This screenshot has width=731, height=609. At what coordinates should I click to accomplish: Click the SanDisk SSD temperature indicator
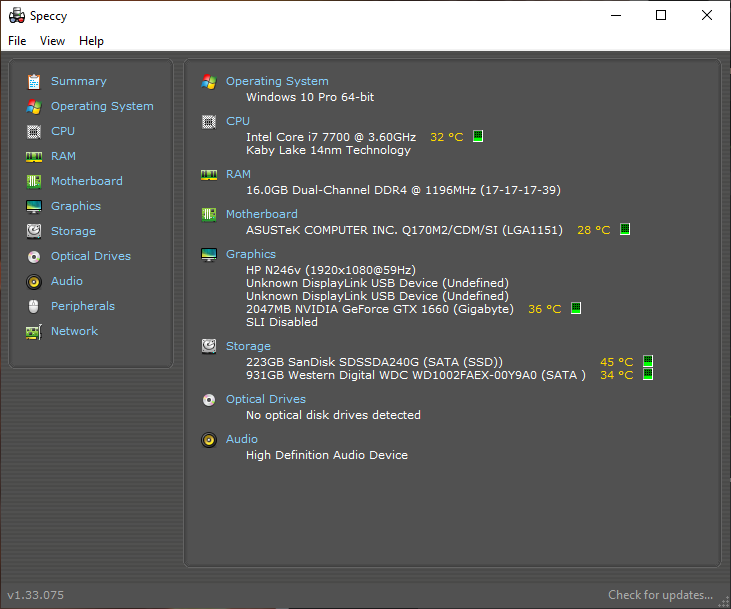click(648, 361)
